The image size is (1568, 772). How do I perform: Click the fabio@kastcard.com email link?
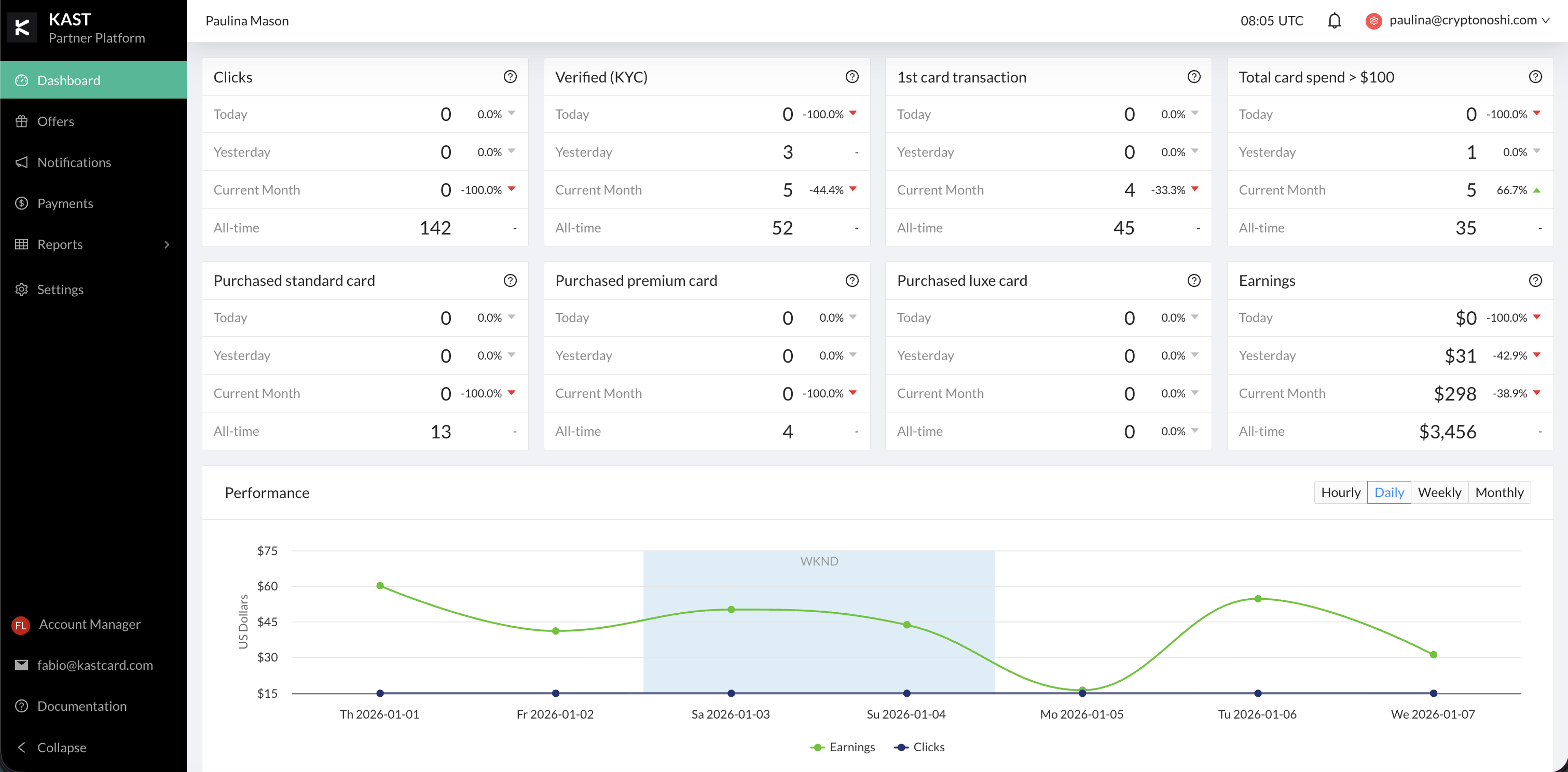94,665
